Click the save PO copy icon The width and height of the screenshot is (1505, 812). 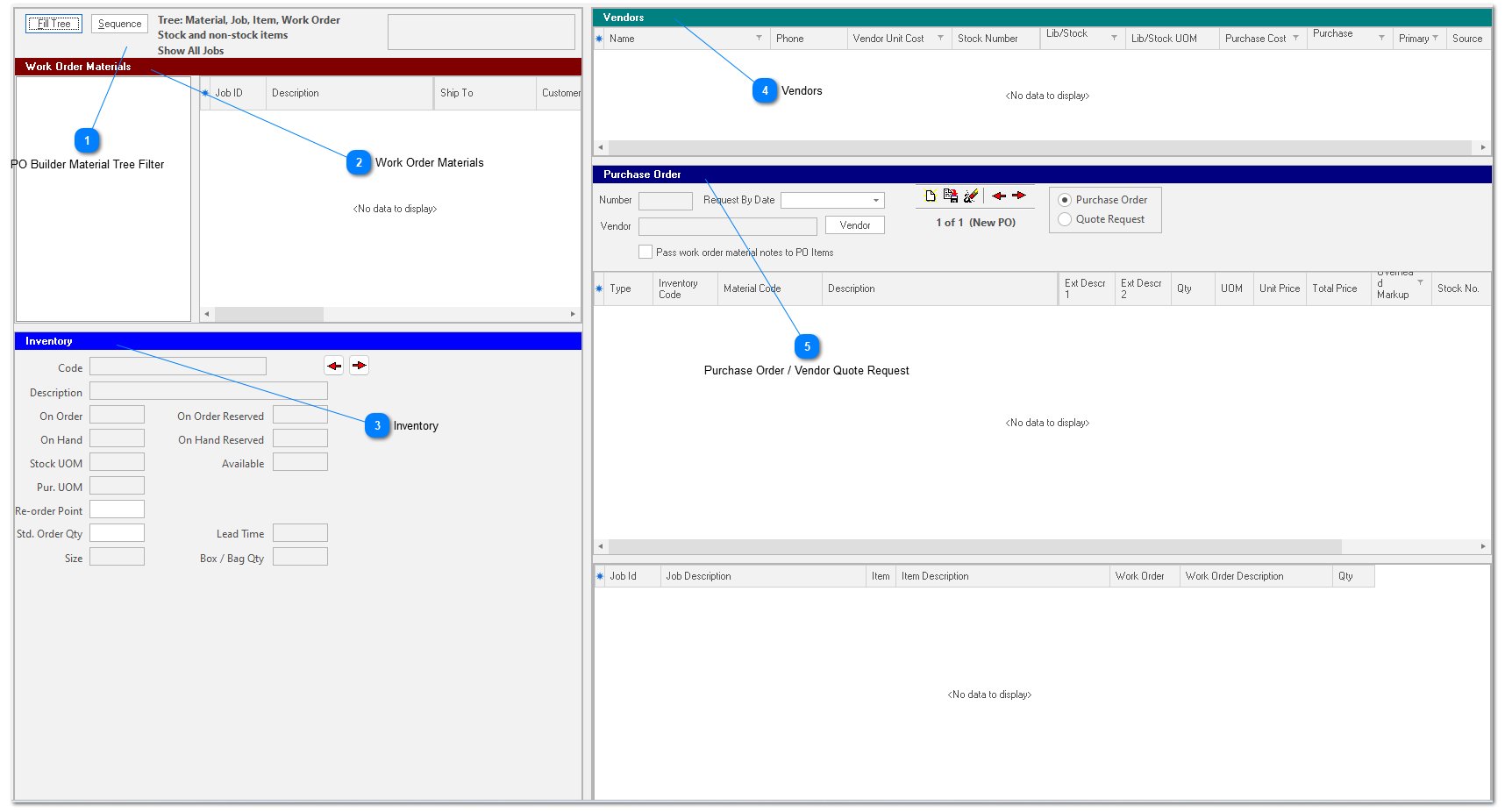[951, 196]
